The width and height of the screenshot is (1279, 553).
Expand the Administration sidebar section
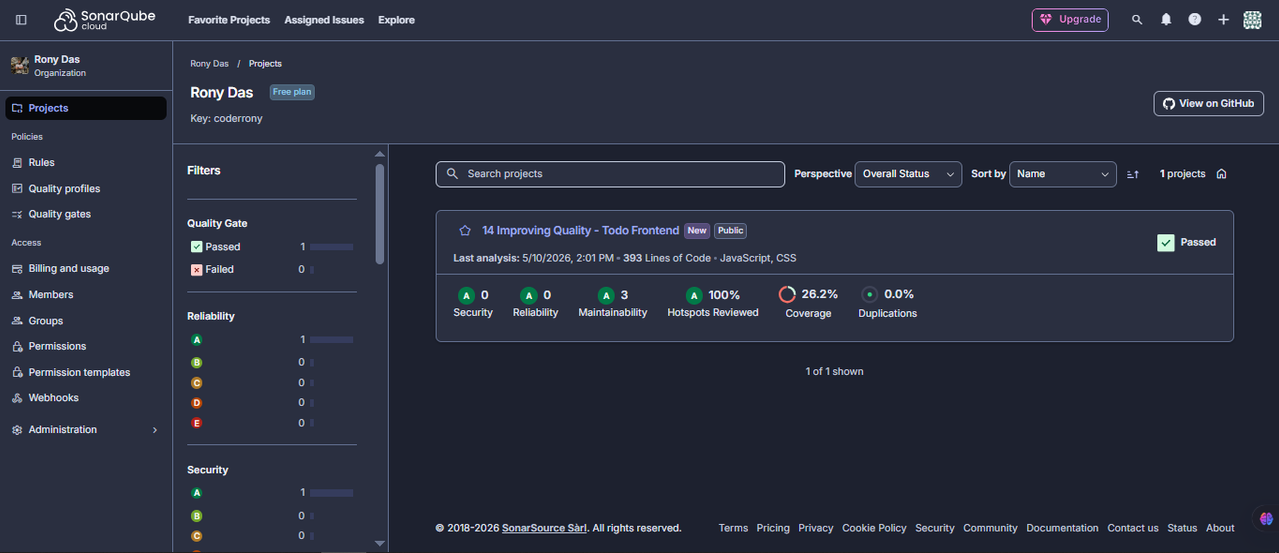[86, 430]
